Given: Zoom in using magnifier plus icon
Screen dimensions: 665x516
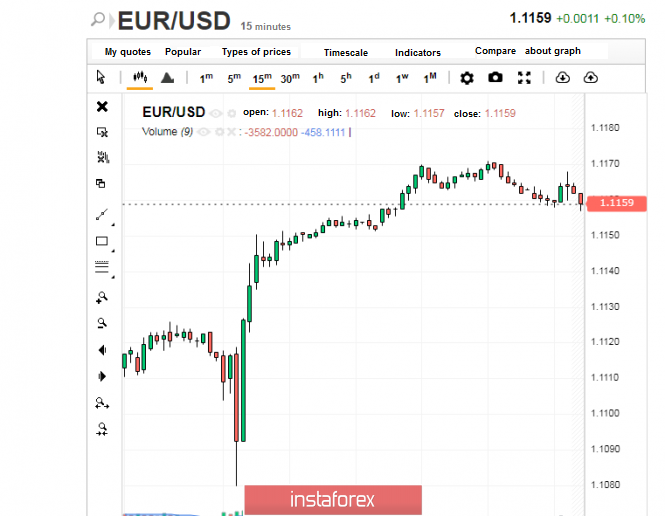Looking at the screenshot, I should (x=102, y=298).
